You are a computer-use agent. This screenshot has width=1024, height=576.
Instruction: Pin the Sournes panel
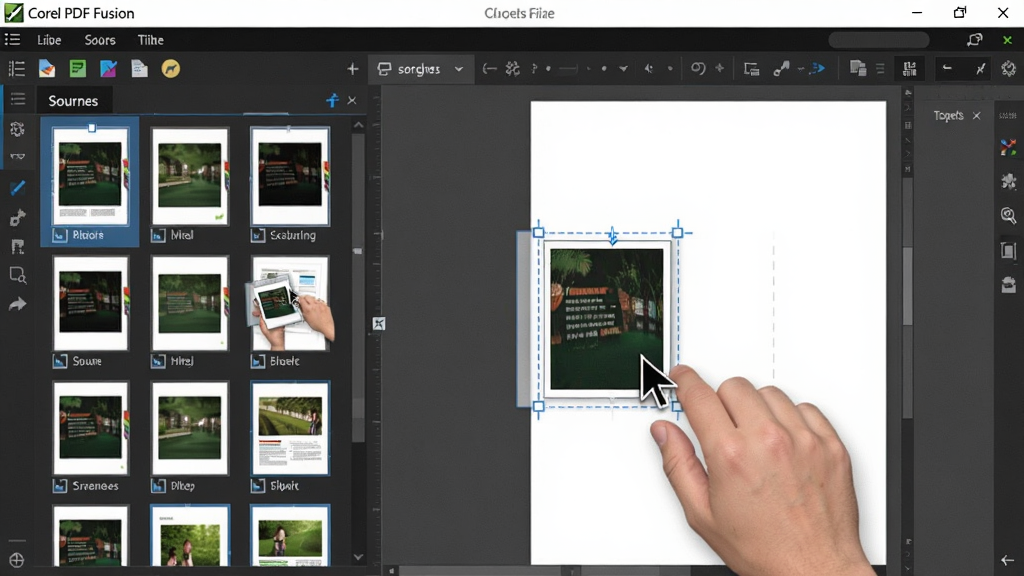point(332,101)
